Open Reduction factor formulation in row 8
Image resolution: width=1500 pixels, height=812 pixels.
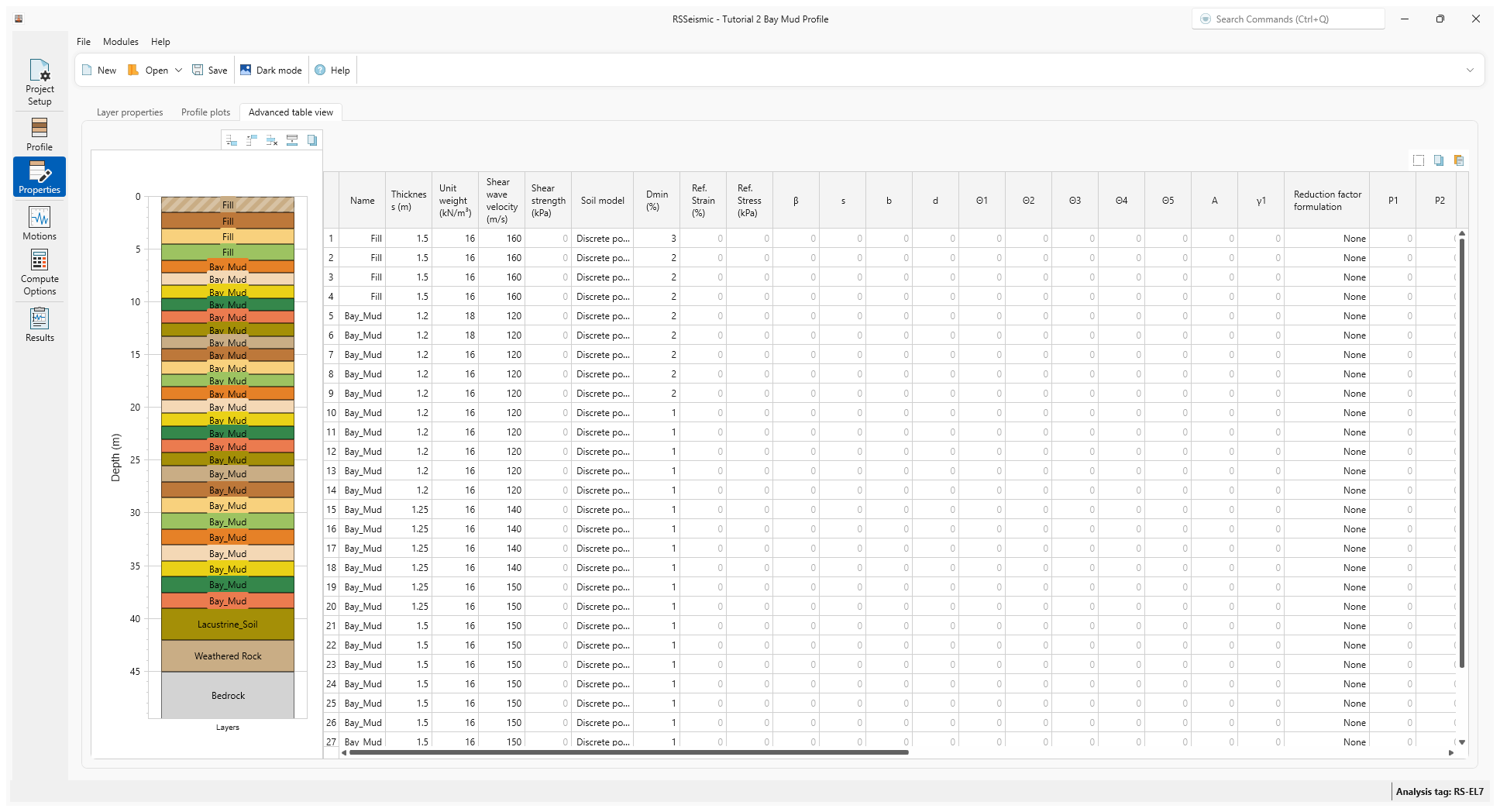point(1327,374)
